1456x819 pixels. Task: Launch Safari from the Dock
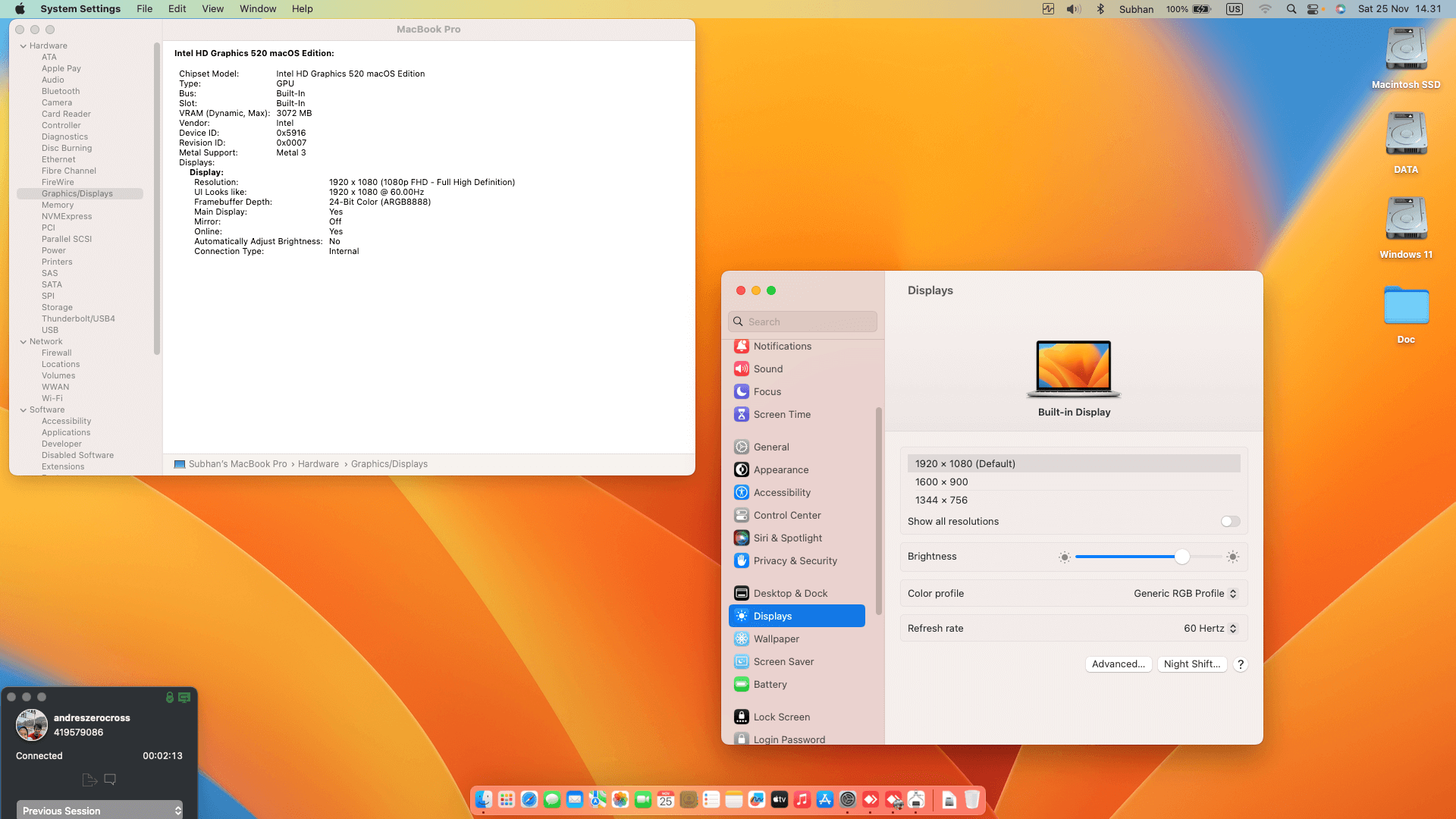pos(529,799)
